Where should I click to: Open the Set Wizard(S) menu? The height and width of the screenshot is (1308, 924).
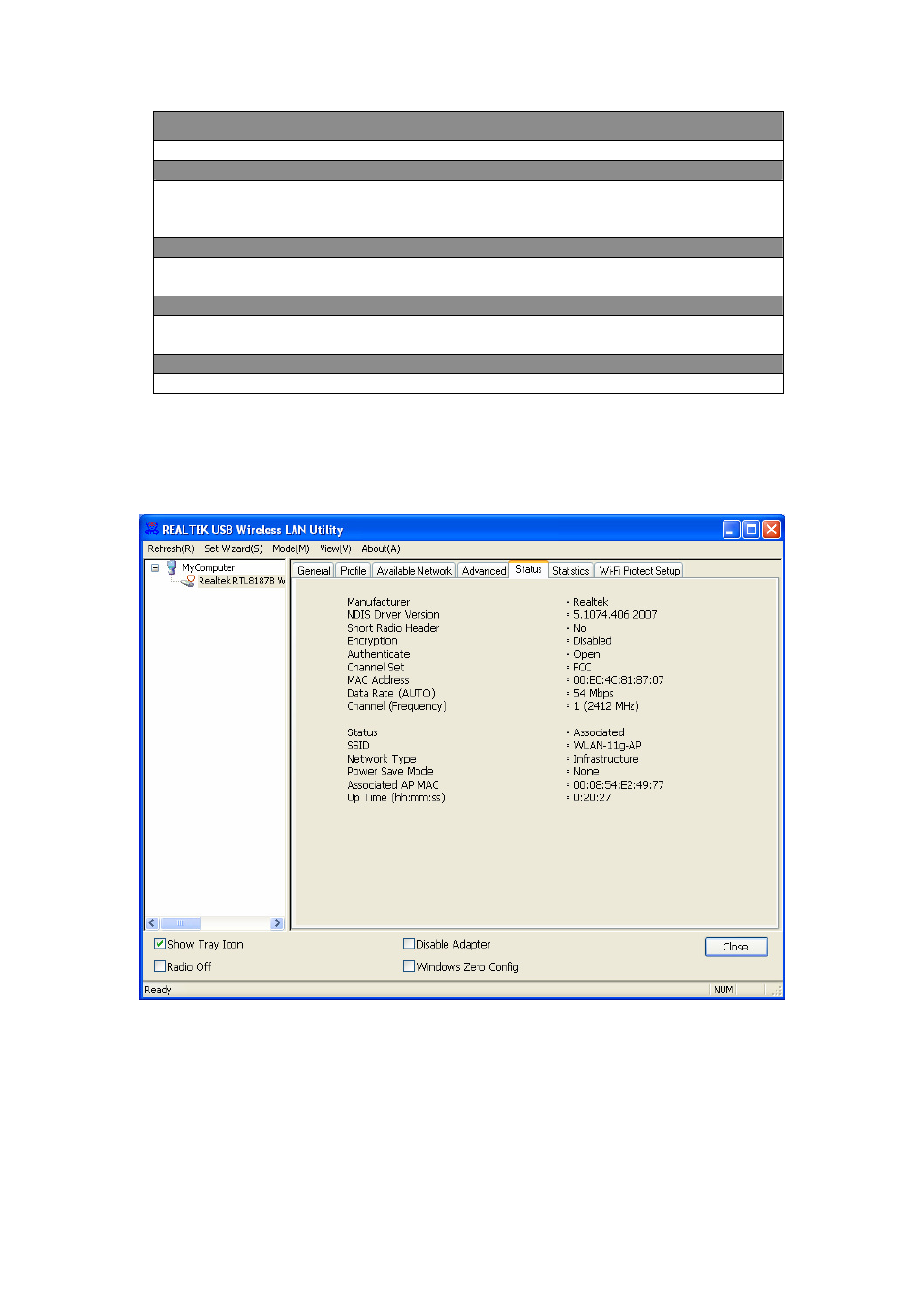[x=233, y=548]
